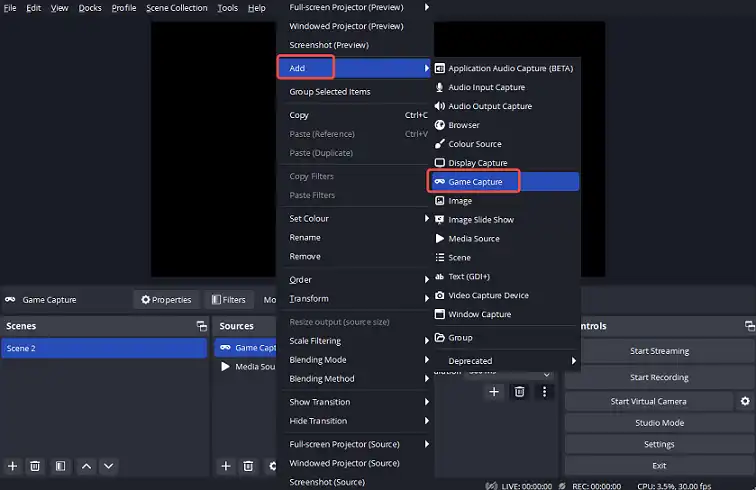Click the Colour Source brush icon
756x490 pixels.
pyautogui.click(x=439, y=144)
